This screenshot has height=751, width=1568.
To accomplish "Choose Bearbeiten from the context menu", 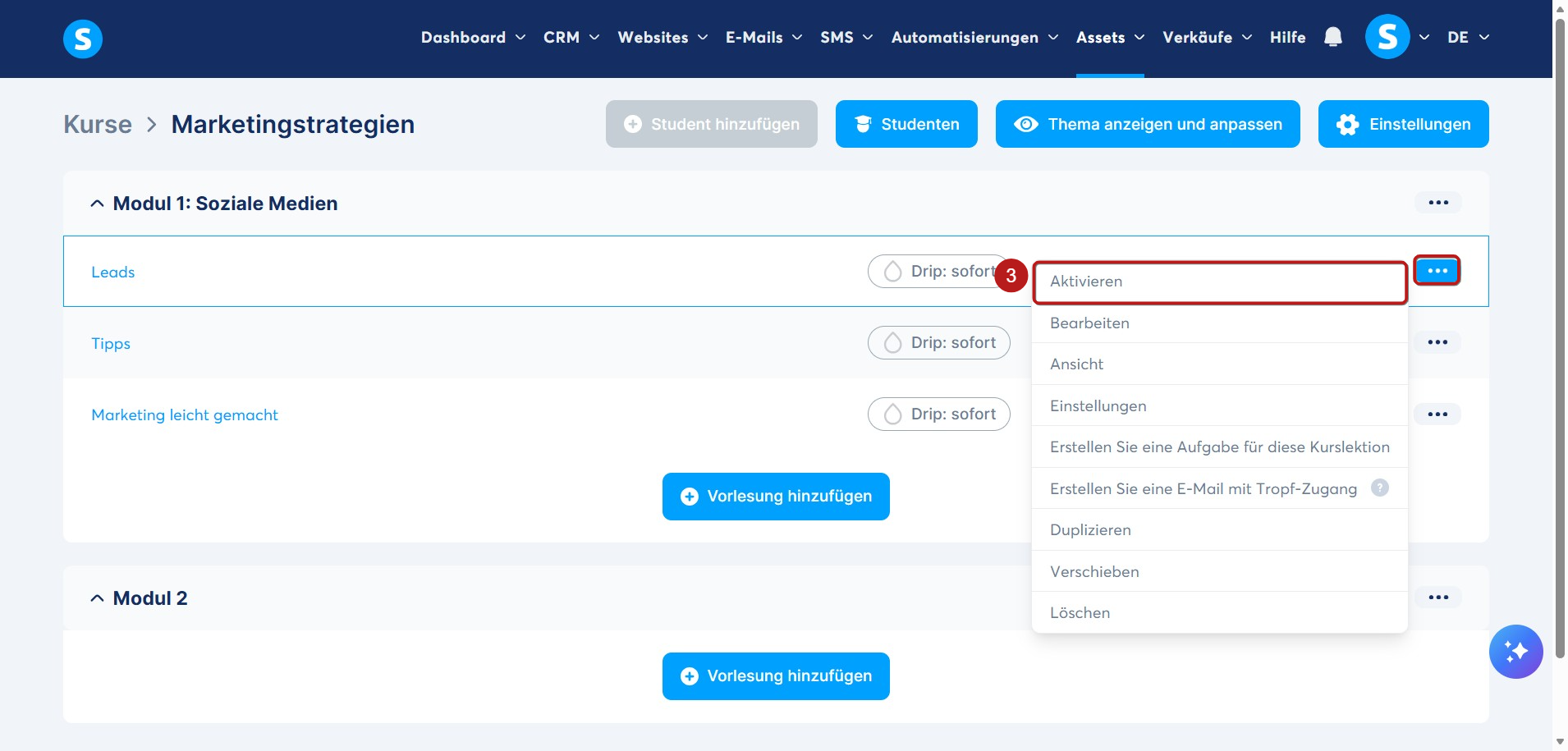I will (x=1220, y=323).
